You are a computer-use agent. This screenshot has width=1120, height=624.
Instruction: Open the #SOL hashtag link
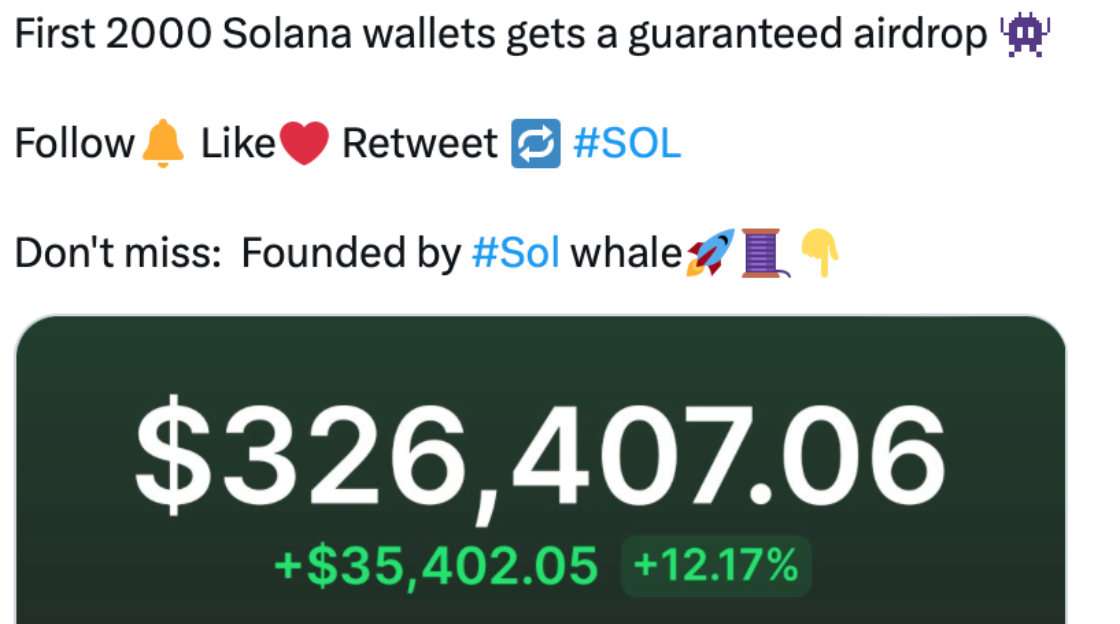pos(627,144)
